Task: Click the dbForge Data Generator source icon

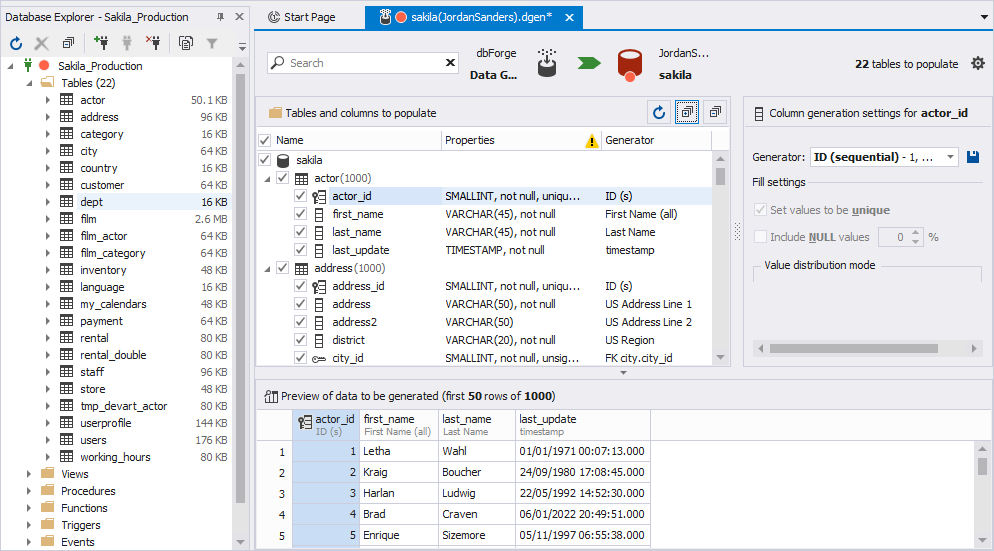Action: click(x=546, y=63)
